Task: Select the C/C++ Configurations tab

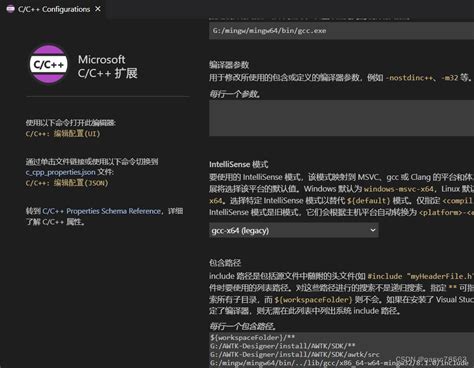Action: tap(53, 9)
